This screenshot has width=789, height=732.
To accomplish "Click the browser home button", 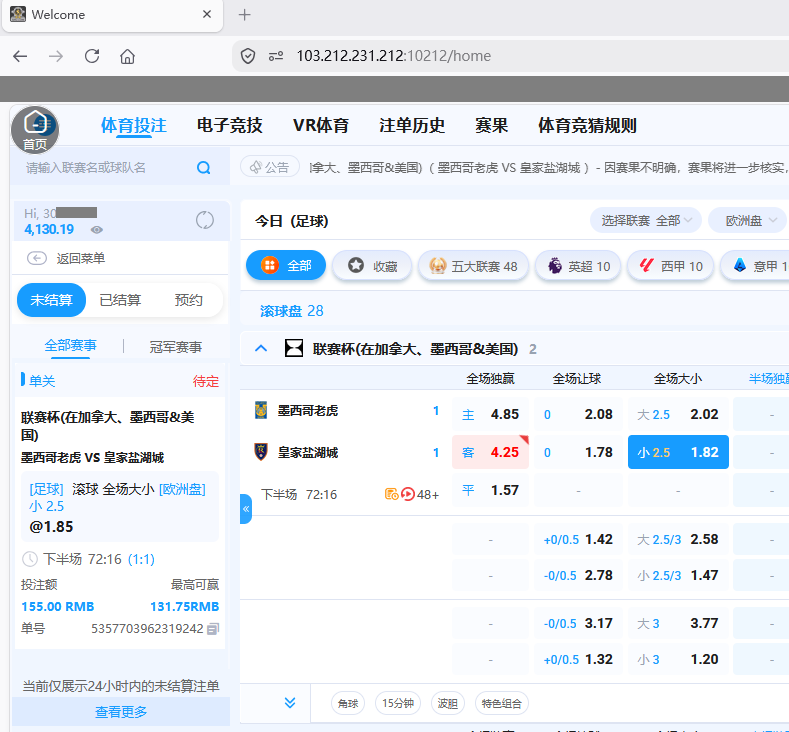I will pyautogui.click(x=127, y=56).
